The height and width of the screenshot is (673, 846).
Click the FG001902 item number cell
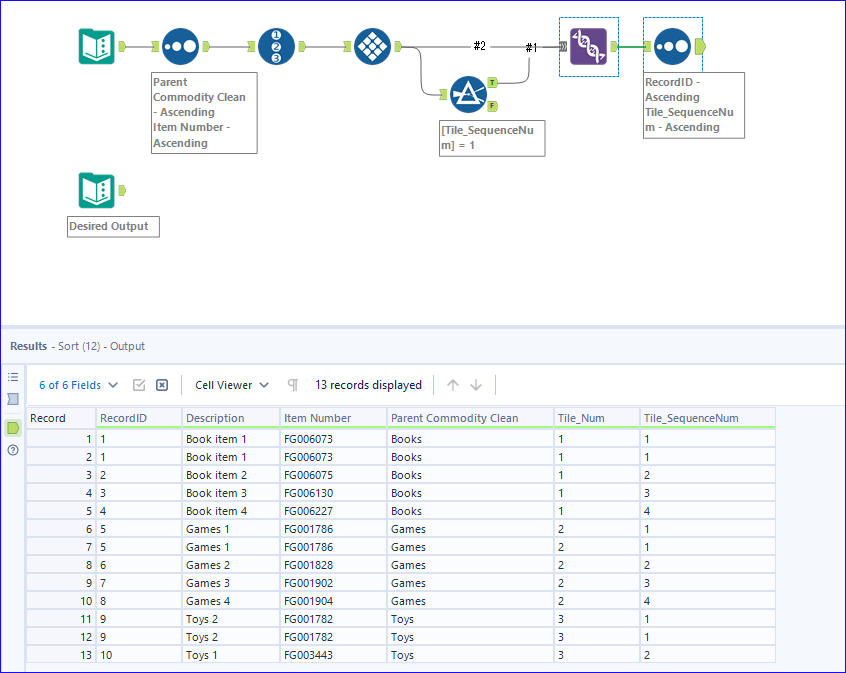pyautogui.click(x=333, y=583)
